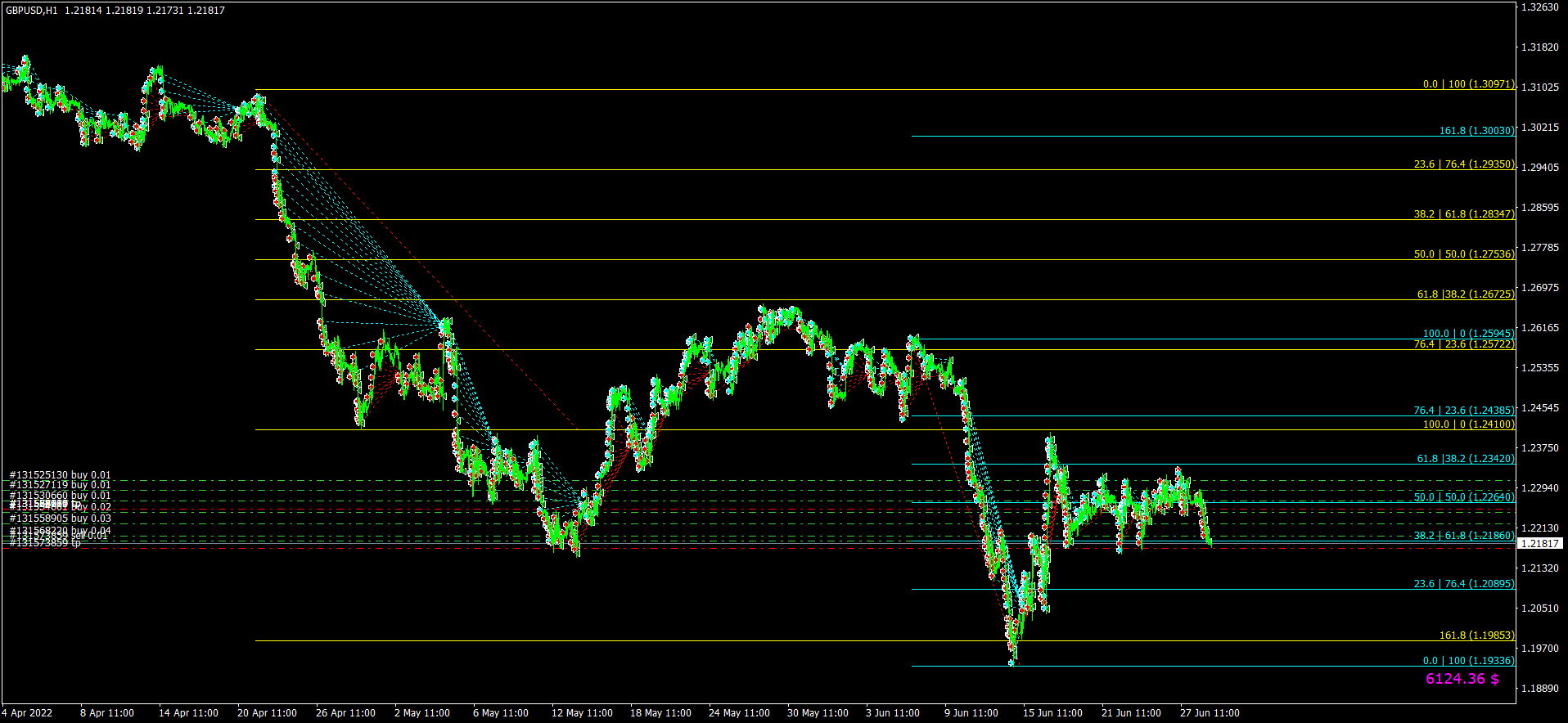Click order label #131530660 buy 0.01
This screenshot has height=723, width=1568.
click(60, 496)
